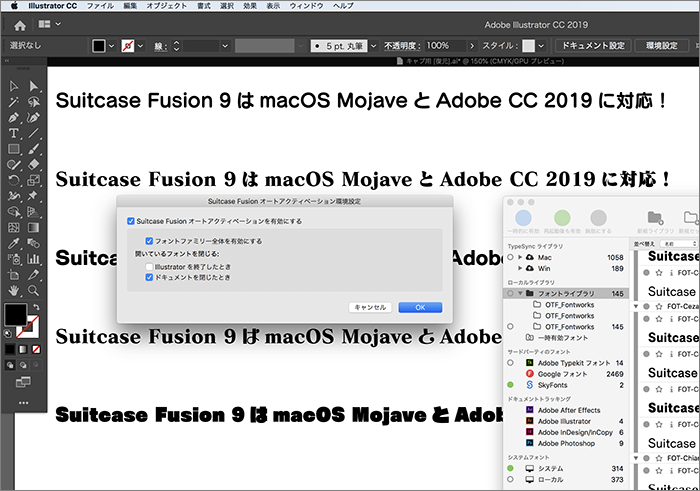The width and height of the screenshot is (700, 491).
Task: Open the workspace layout switcher dropdown
Action: click(x=50, y=24)
